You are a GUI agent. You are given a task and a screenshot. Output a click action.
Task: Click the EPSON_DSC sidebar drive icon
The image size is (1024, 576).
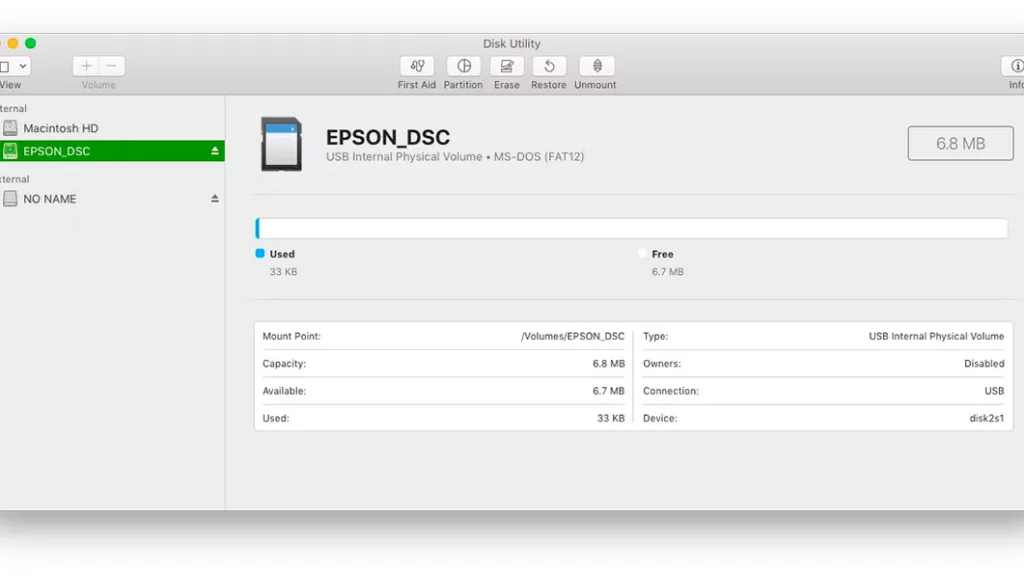(10, 151)
